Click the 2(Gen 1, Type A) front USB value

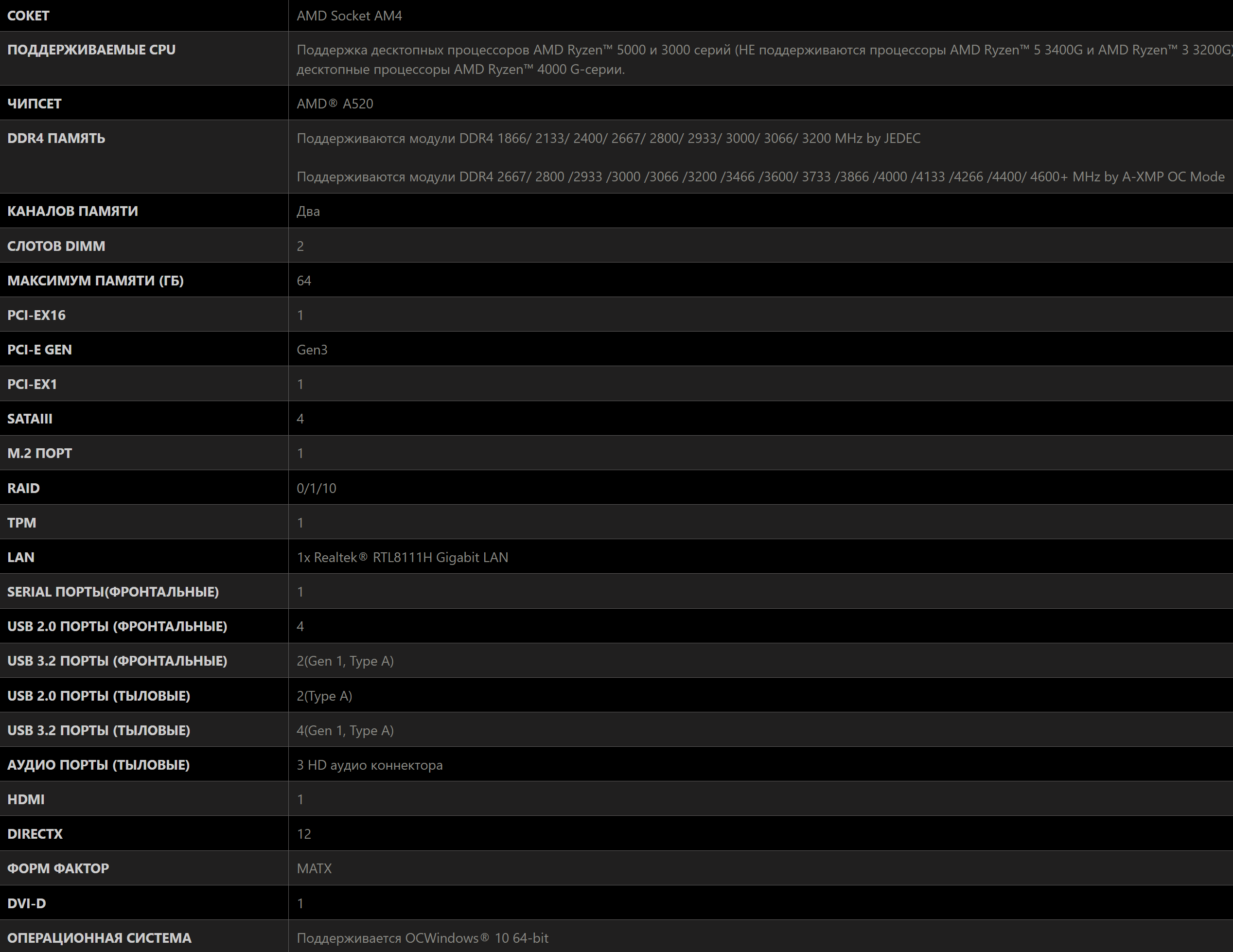click(345, 661)
